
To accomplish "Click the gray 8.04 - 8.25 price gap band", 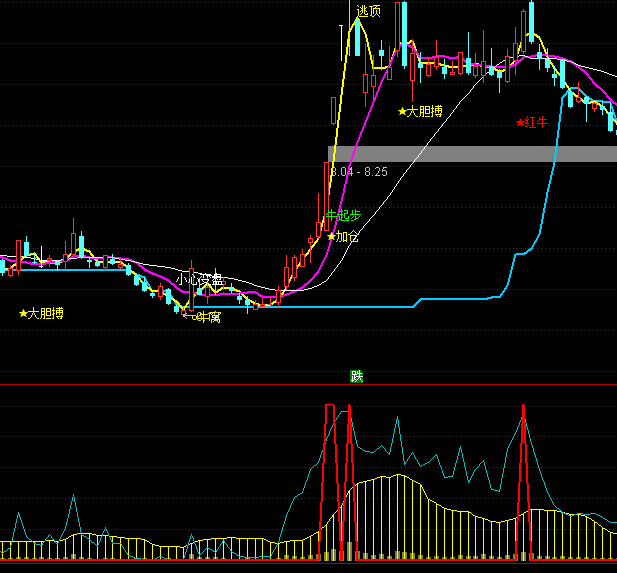I will pyautogui.click(x=472, y=154).
